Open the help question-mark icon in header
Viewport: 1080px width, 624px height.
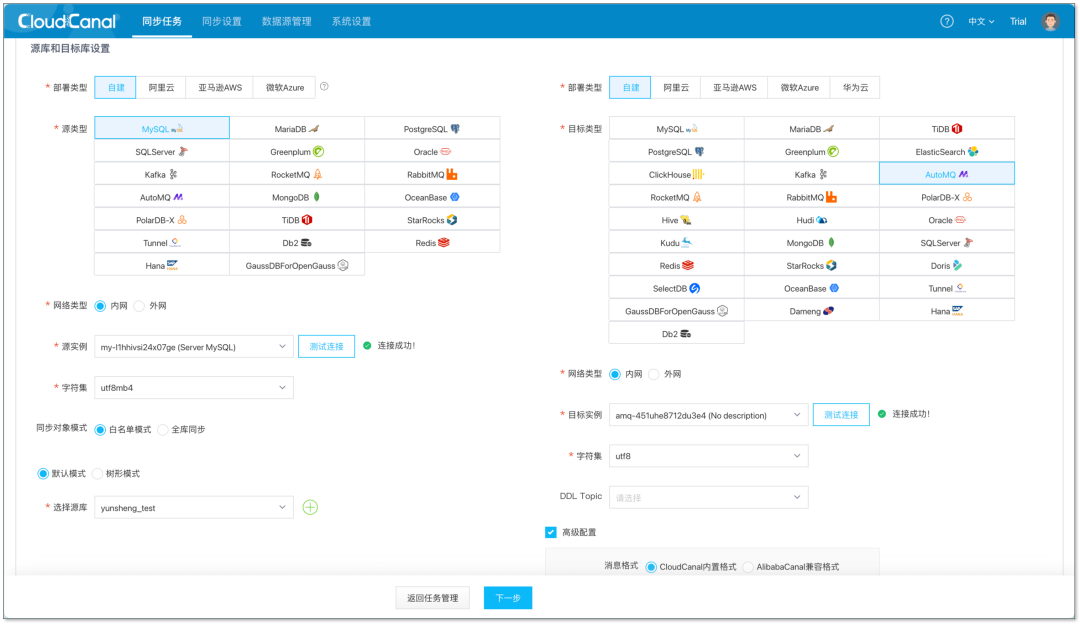(x=947, y=21)
